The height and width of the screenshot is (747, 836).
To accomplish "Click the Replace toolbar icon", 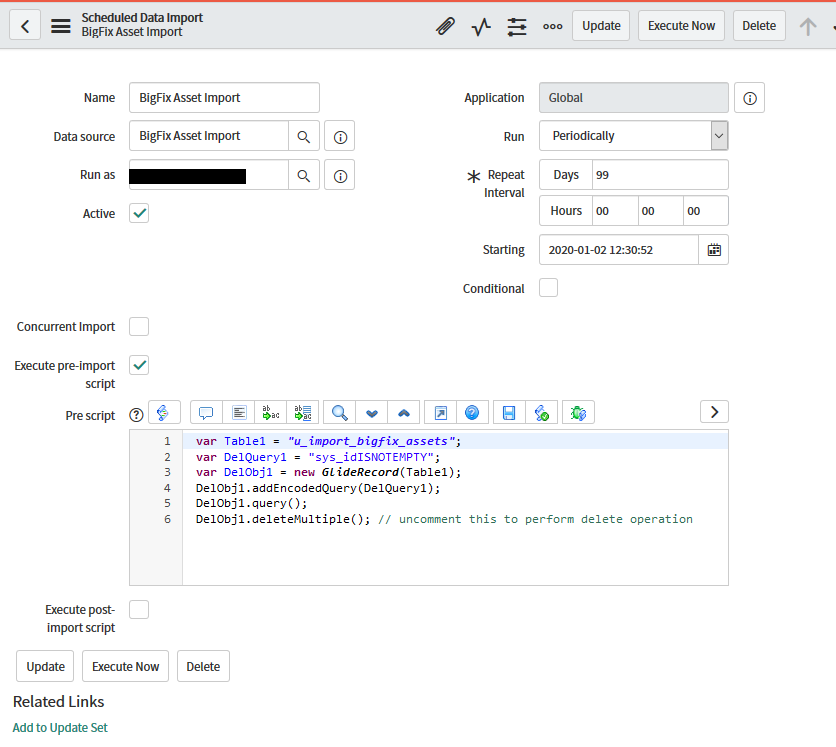I will 271,413.
